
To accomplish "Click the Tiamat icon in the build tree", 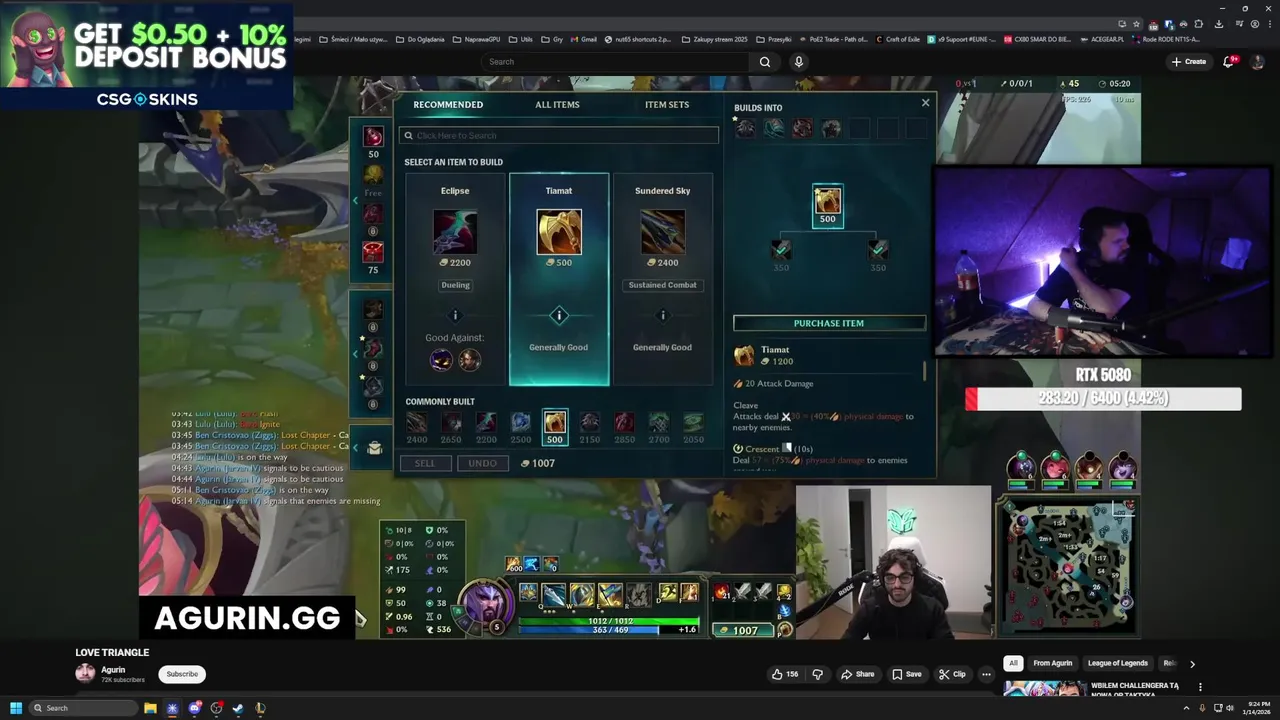I will pyautogui.click(x=827, y=199).
